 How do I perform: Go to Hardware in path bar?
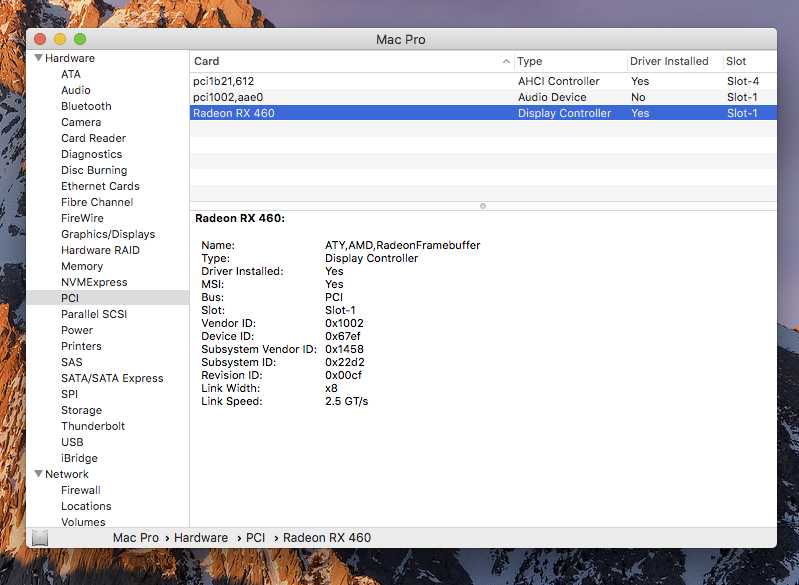[x=201, y=538]
